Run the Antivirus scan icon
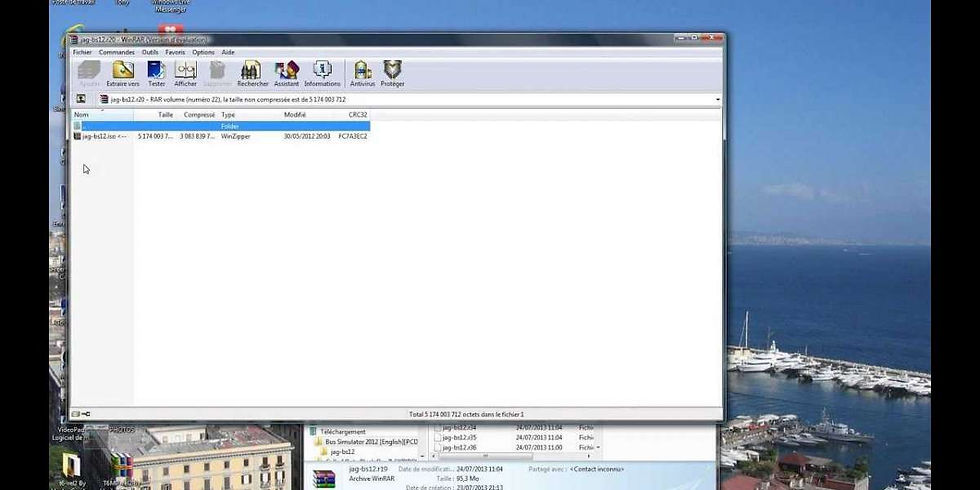The image size is (980, 490). tap(362, 69)
